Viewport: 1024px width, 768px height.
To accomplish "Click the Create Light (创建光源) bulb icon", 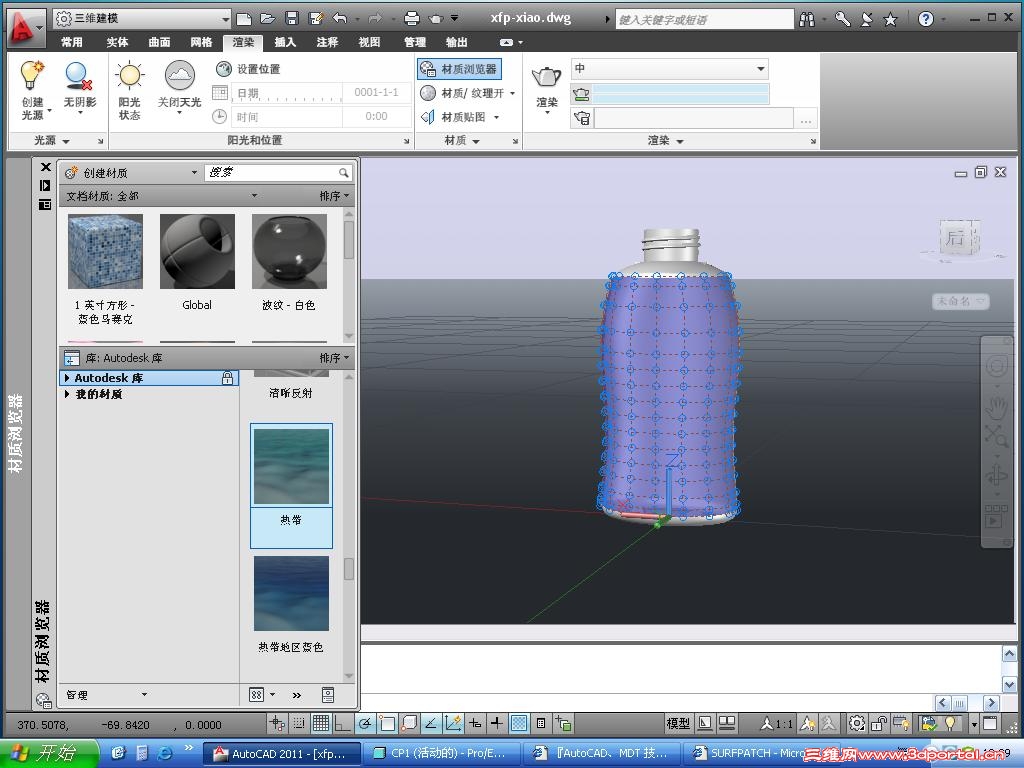I will (x=32, y=76).
